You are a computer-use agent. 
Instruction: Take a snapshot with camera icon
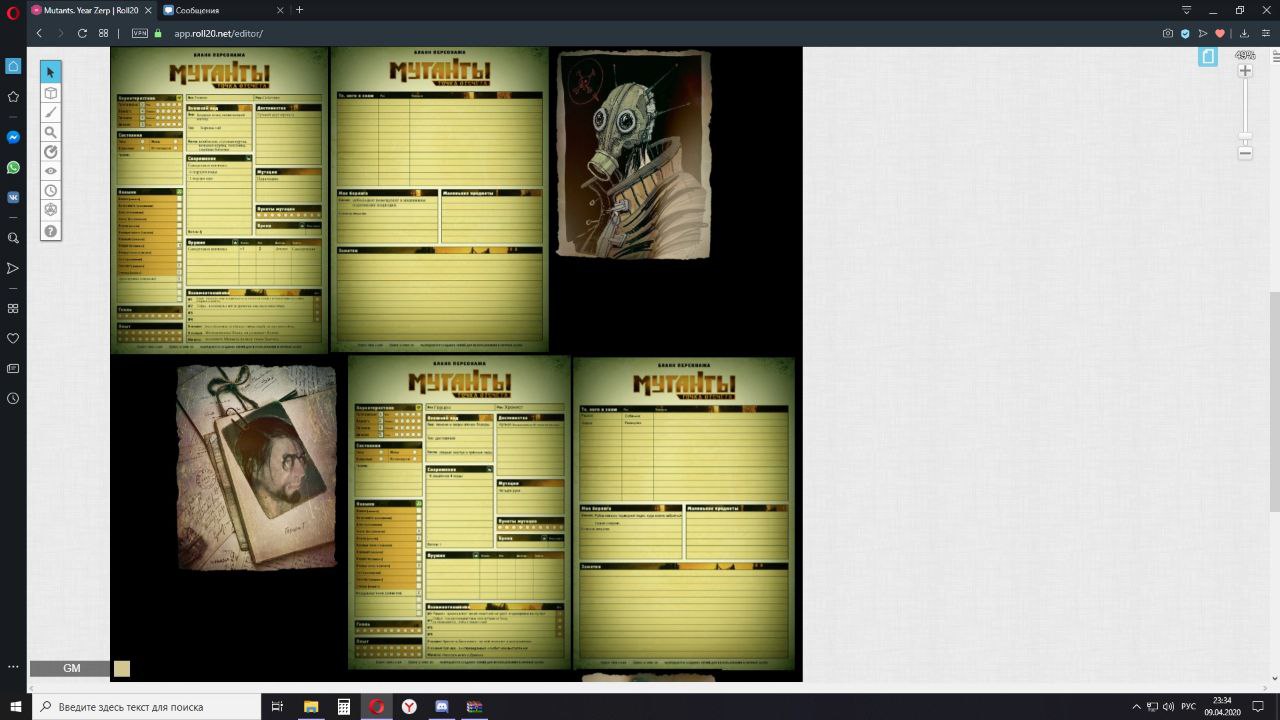[1167, 33]
